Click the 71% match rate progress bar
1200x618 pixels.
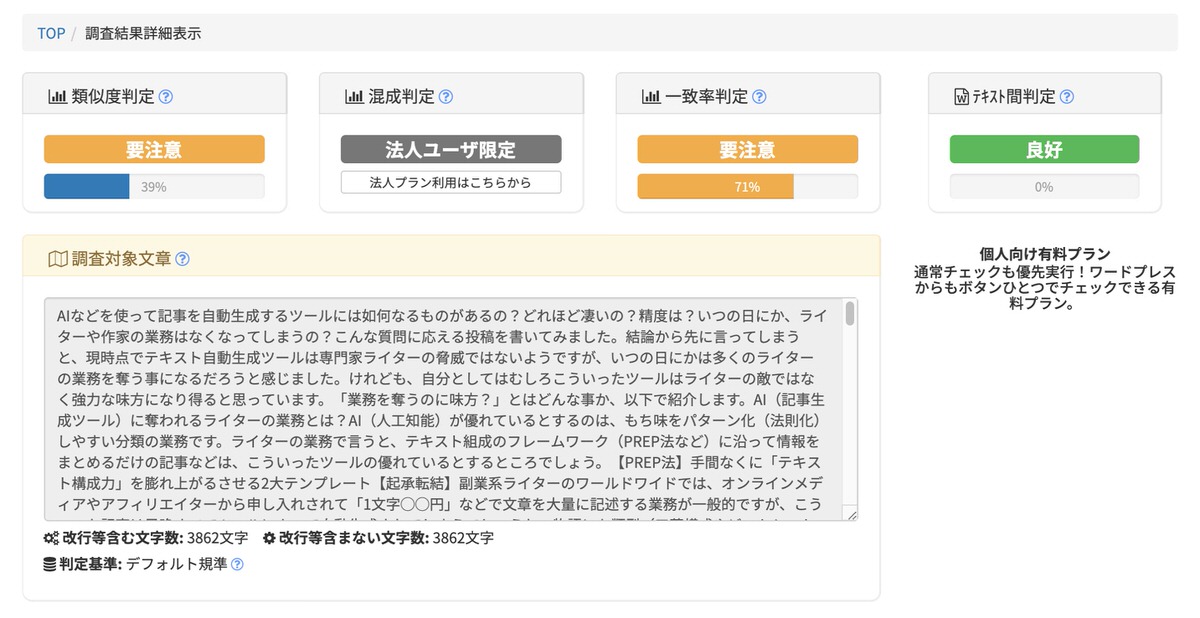747,187
